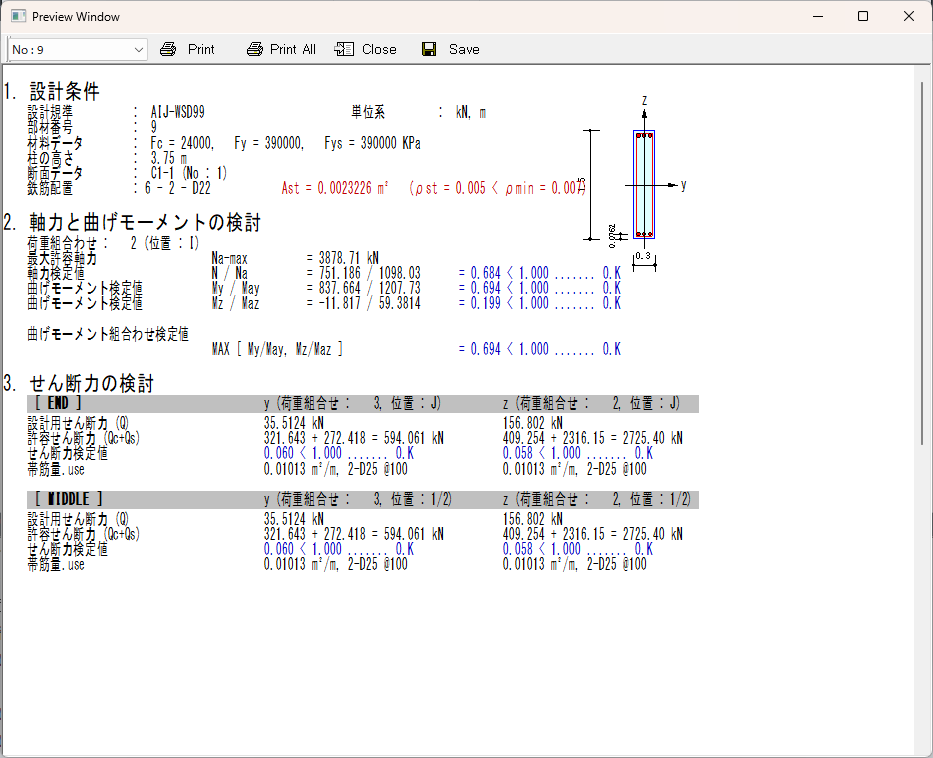Click the material data Fc = 24000 text
933x758 pixels.
tap(181, 143)
